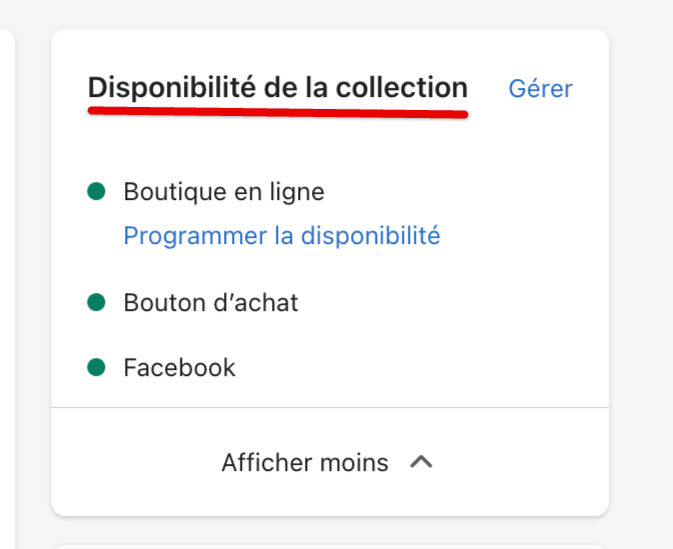Click the word "collection" in the heading
The image size is (673, 549).
(x=401, y=88)
